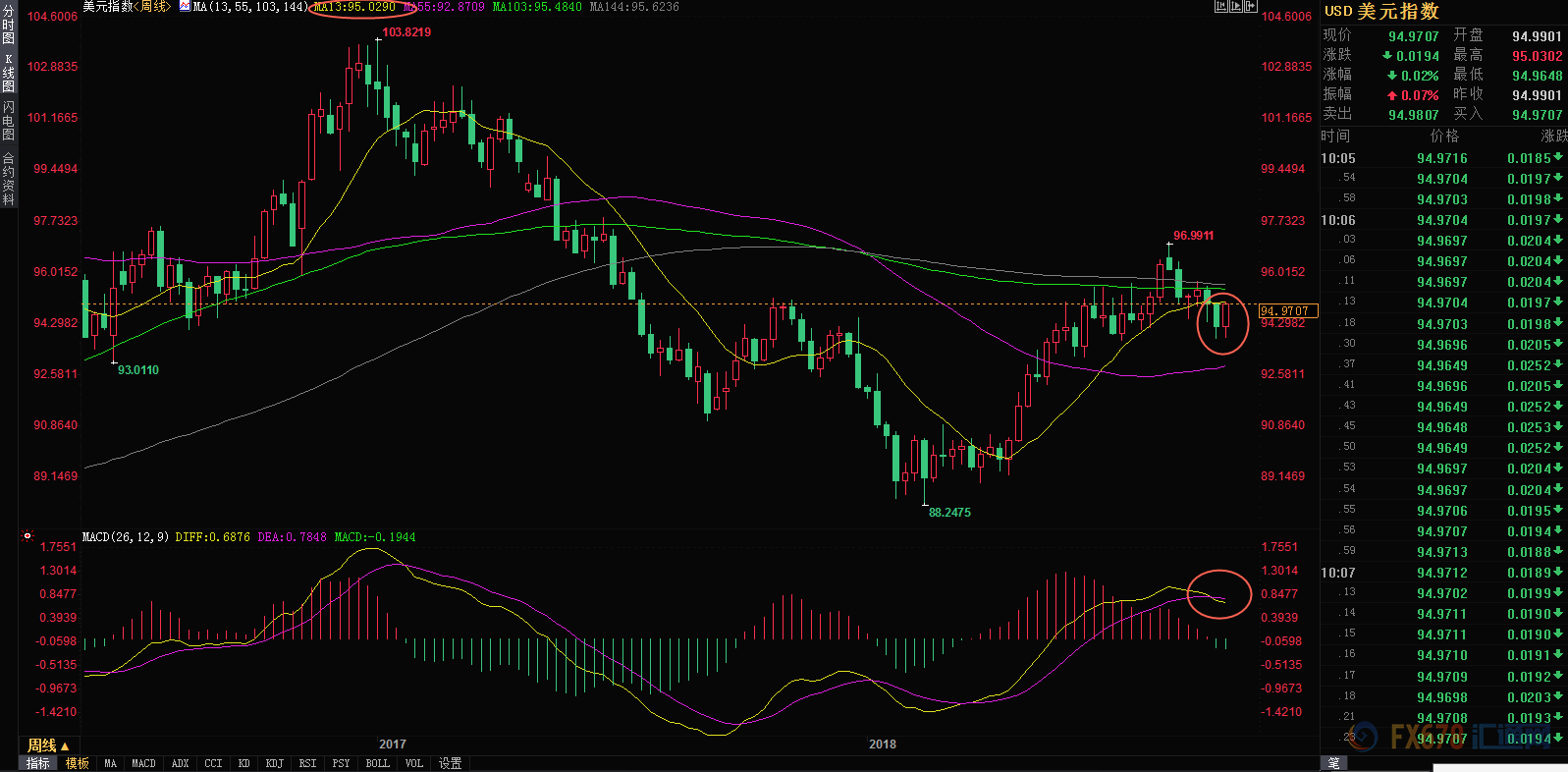Open 合约资料 in left sidebar
This screenshot has width=1568, height=772.
click(9, 179)
